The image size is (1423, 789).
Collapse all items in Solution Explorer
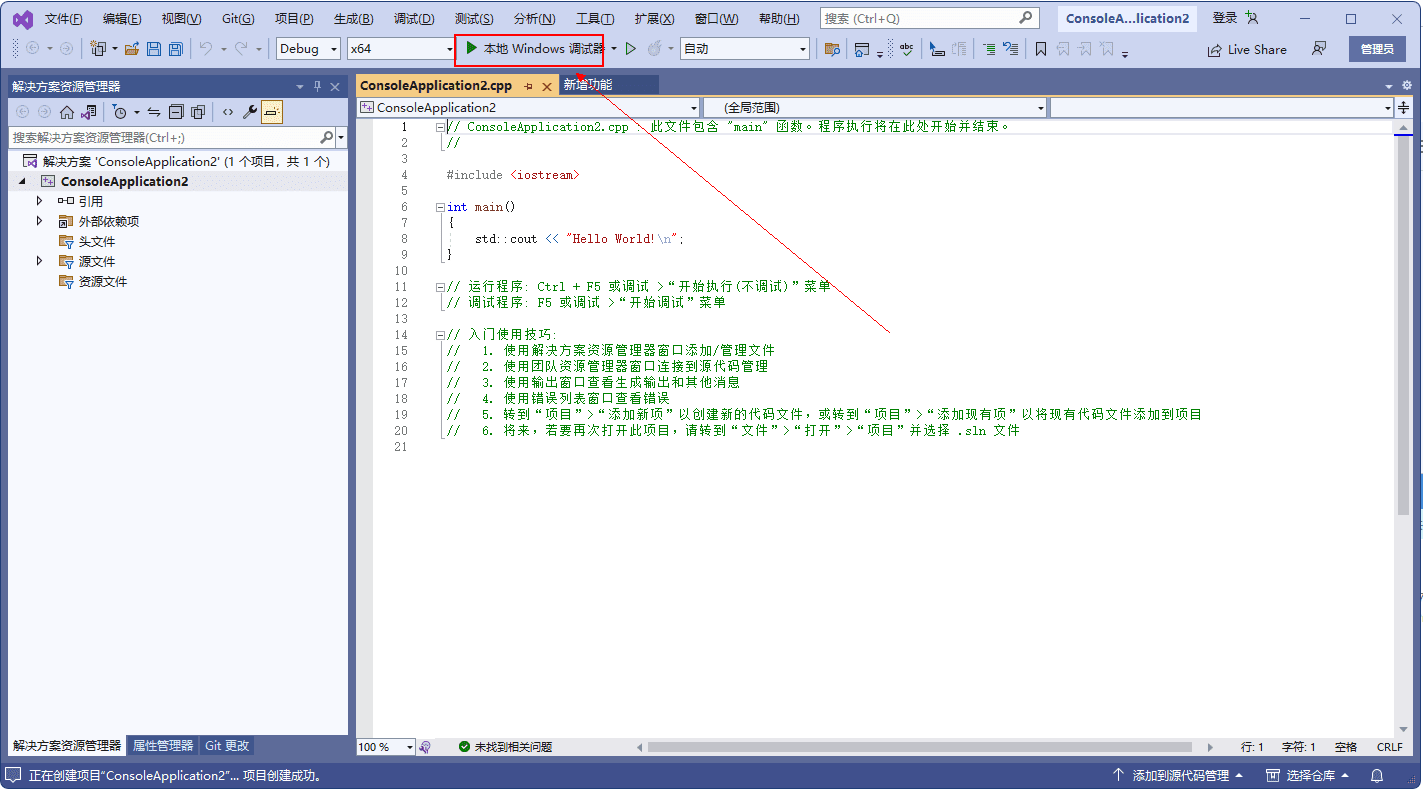(176, 112)
